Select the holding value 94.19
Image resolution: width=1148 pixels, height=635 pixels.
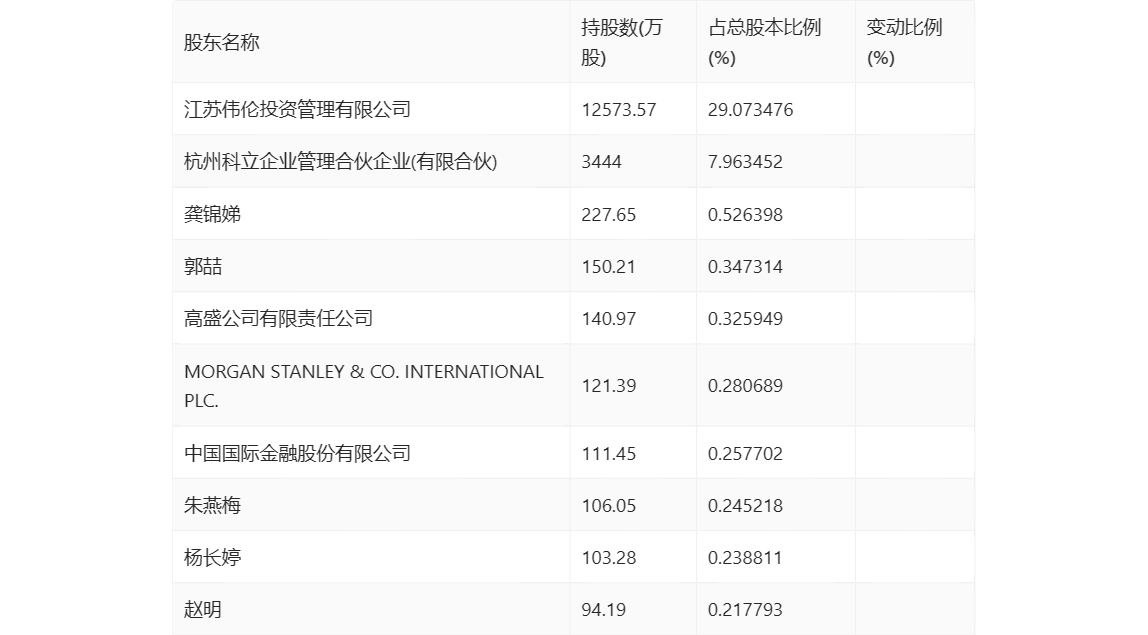pos(603,609)
